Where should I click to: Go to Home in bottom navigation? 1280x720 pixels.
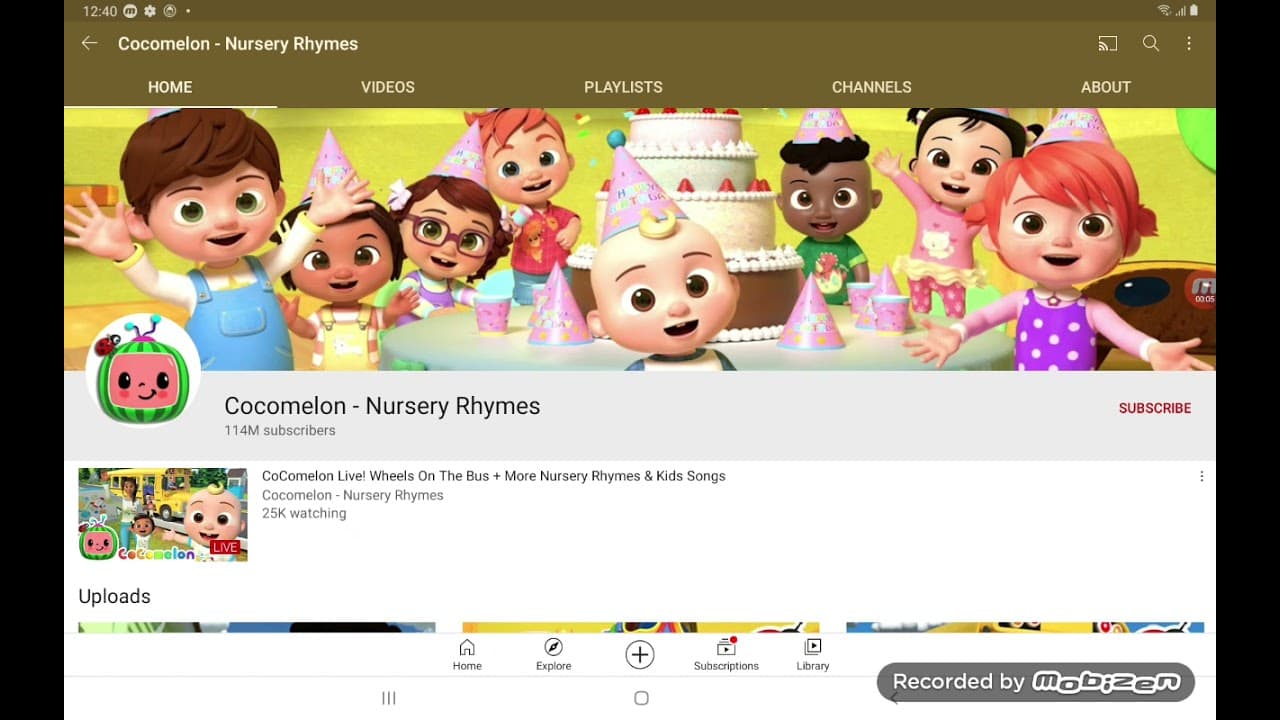coord(467,655)
